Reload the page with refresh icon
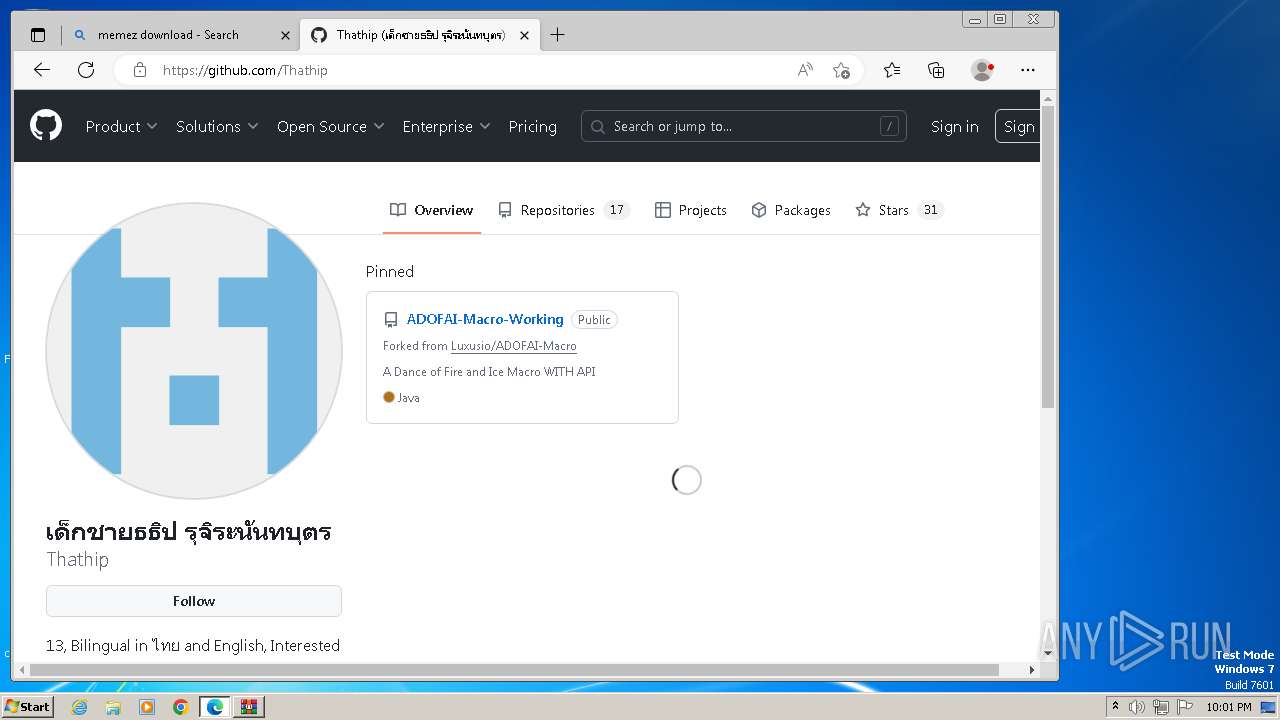This screenshot has height=720, width=1280. pos(86,70)
